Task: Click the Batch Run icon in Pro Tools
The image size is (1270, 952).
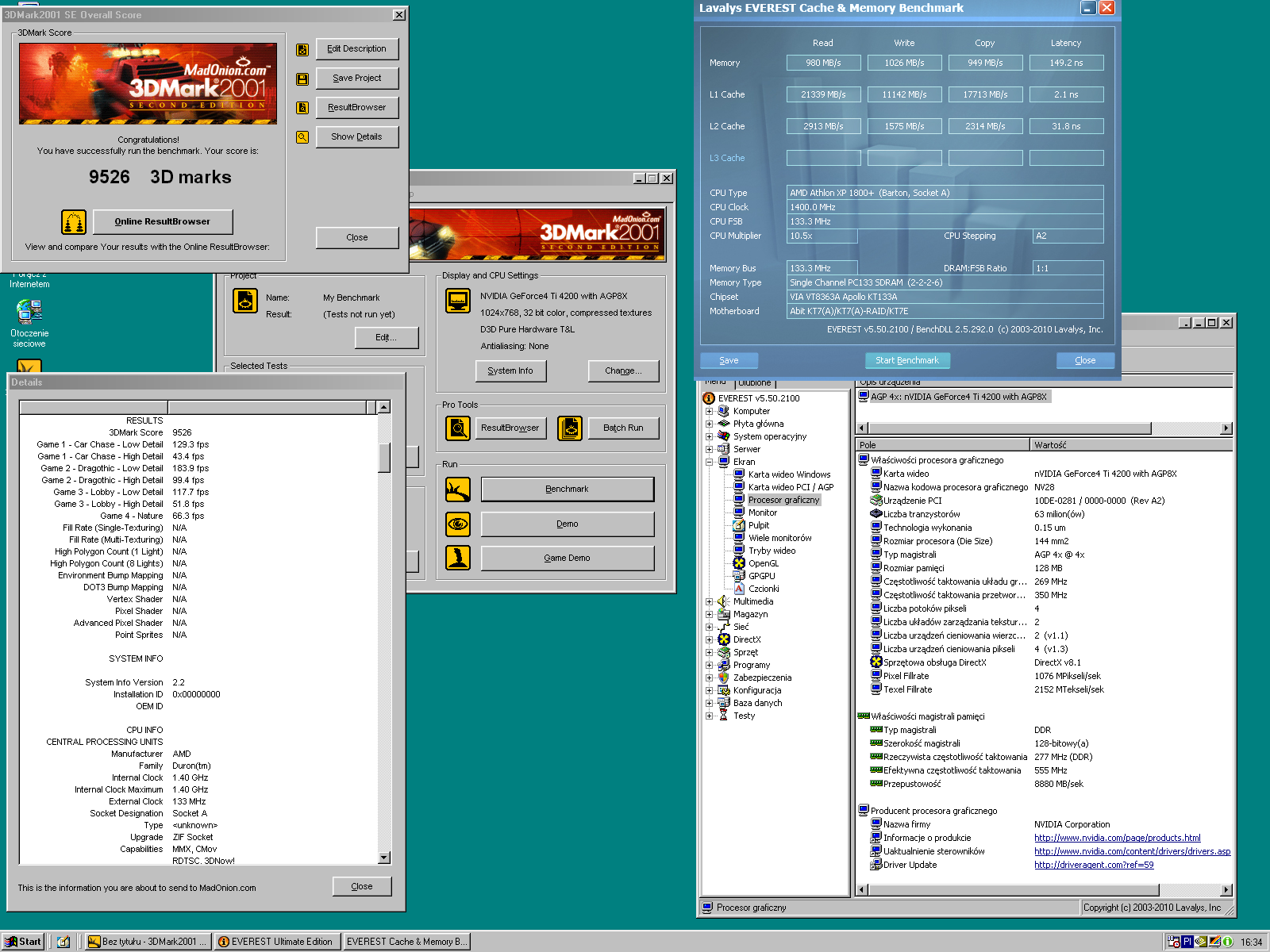Action: click(x=570, y=428)
